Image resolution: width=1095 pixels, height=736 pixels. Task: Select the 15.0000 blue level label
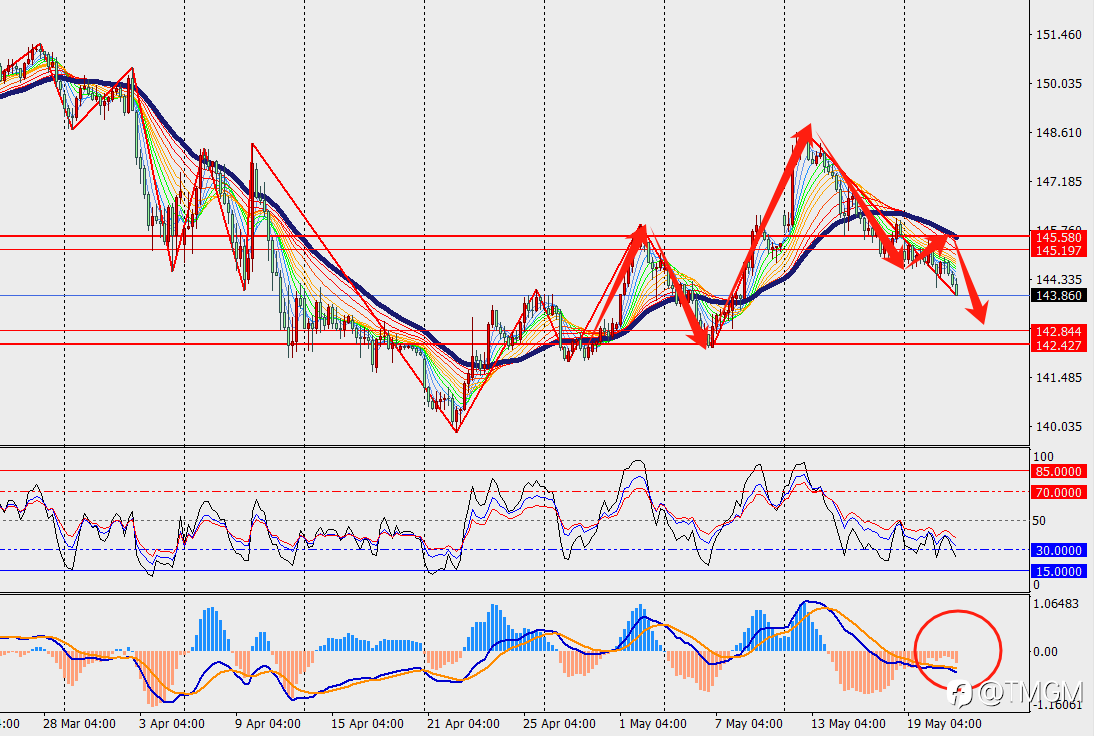tap(1058, 571)
